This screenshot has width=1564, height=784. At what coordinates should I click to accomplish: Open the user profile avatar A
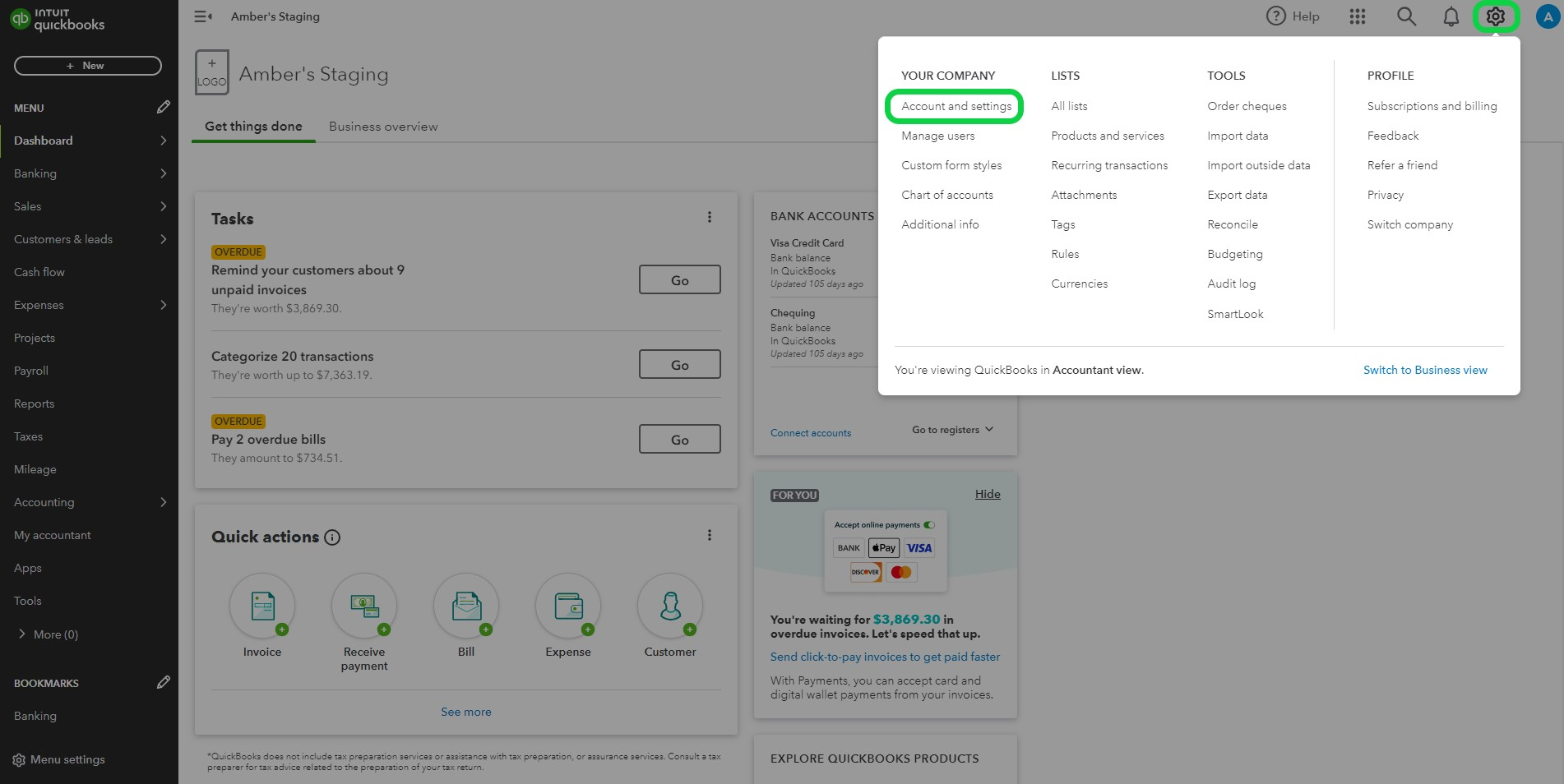(1548, 16)
